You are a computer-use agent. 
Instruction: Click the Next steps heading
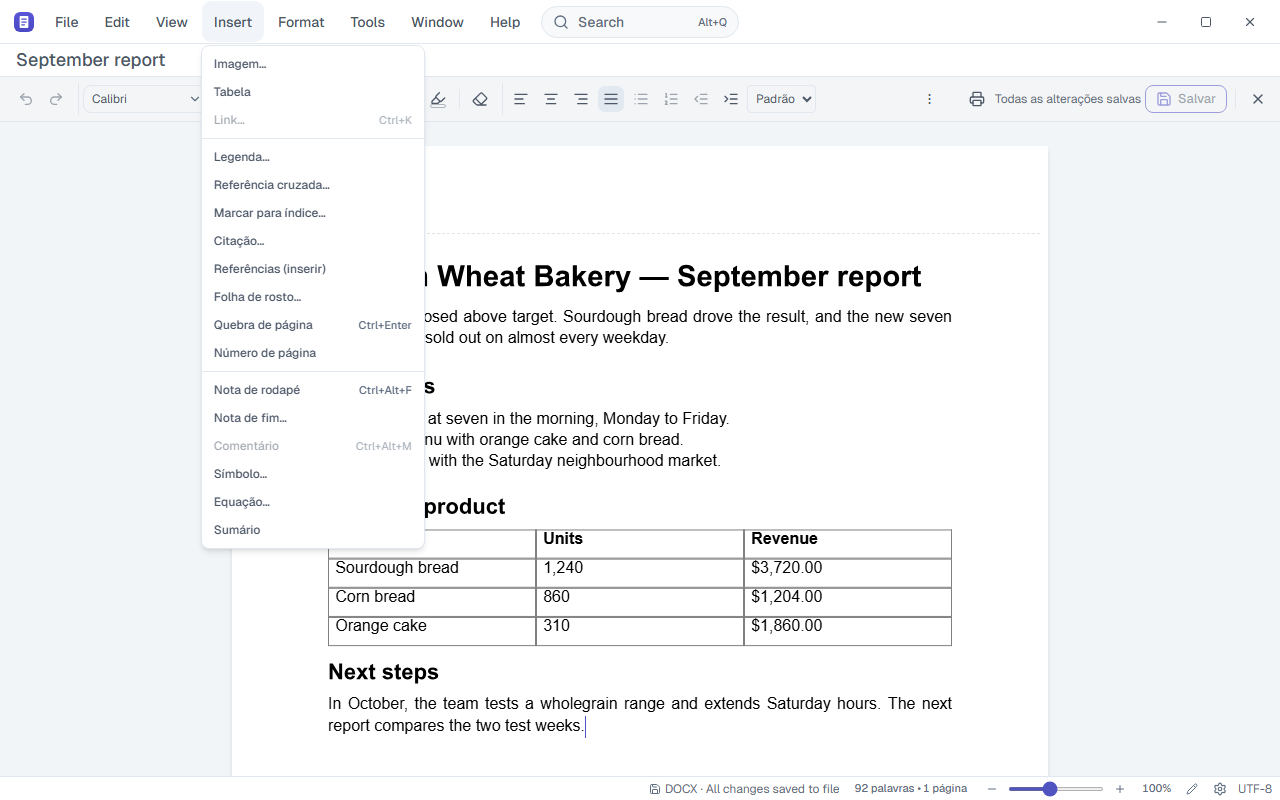(383, 672)
